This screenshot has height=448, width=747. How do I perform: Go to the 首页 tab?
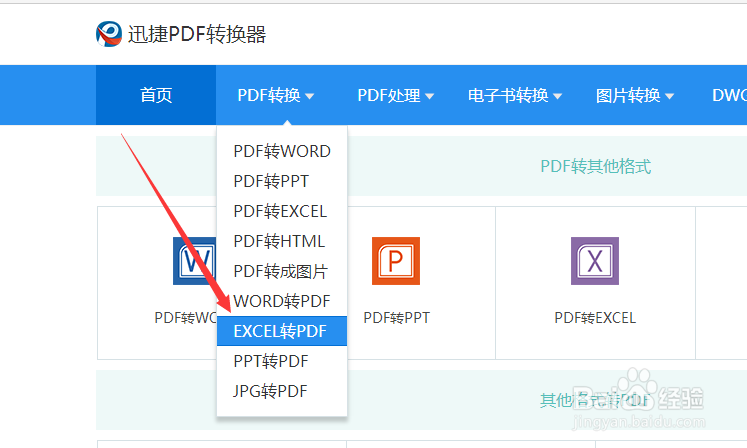(x=156, y=95)
